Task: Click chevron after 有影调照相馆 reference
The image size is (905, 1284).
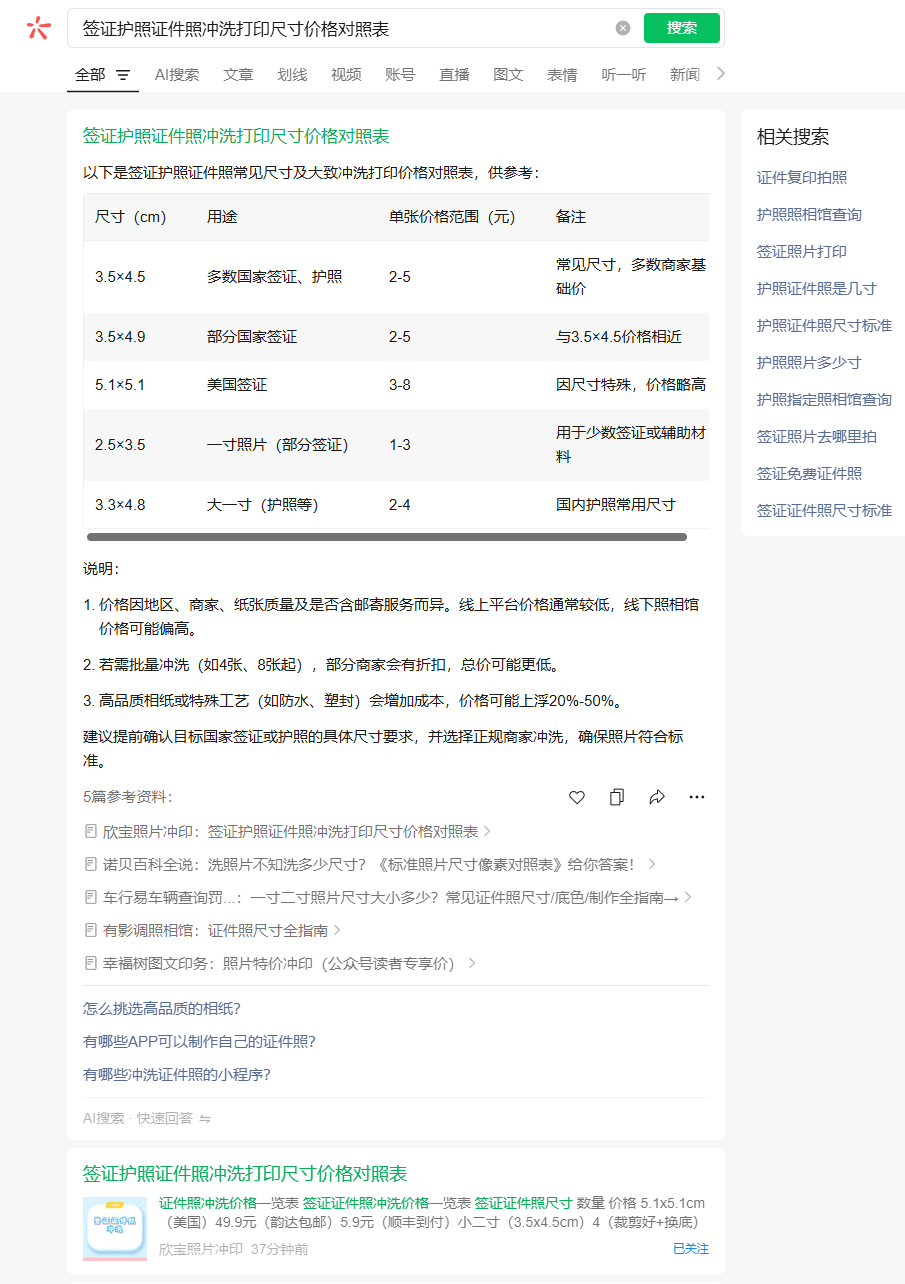Action: [338, 930]
